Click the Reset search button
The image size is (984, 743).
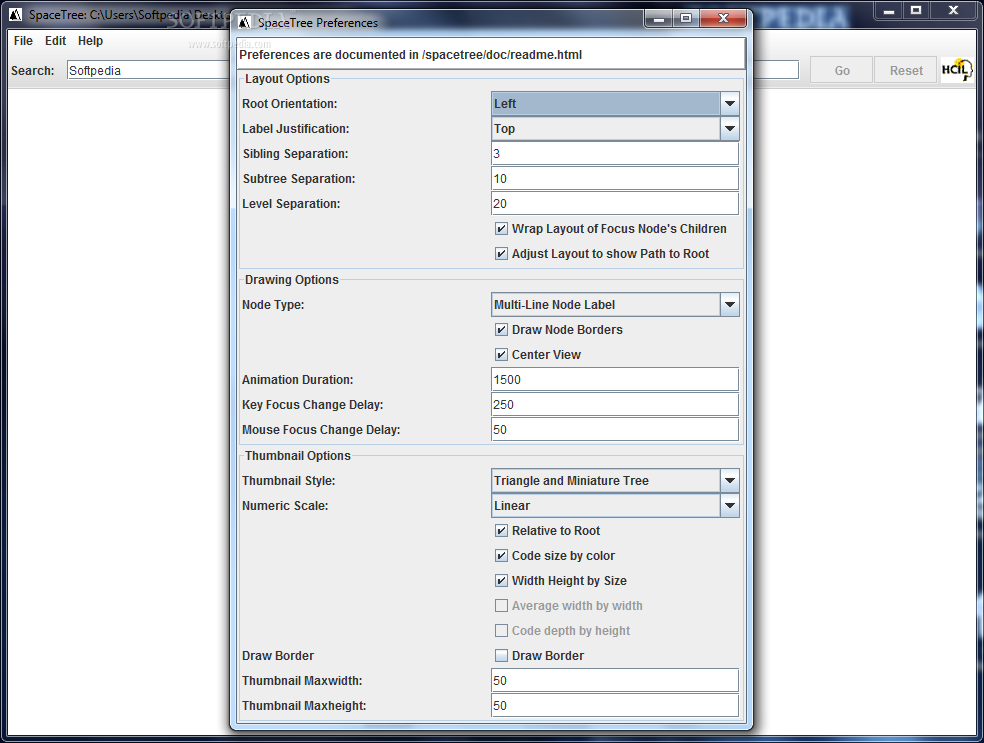click(906, 70)
